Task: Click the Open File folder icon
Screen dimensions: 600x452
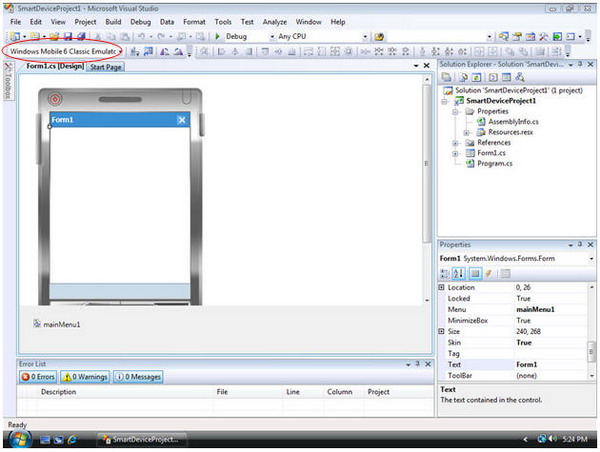Action: click(x=54, y=36)
